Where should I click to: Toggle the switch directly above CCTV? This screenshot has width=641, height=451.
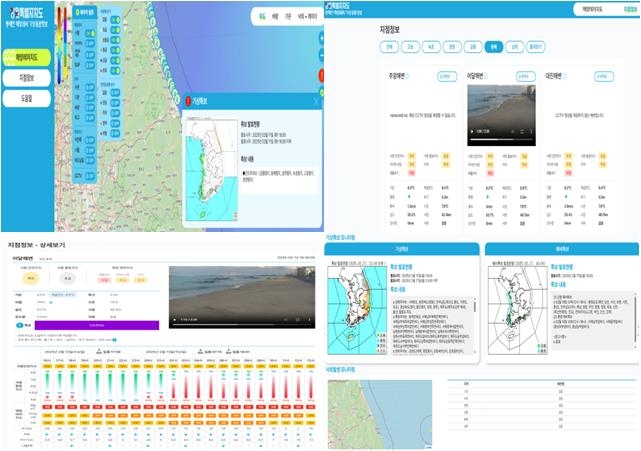90,161
